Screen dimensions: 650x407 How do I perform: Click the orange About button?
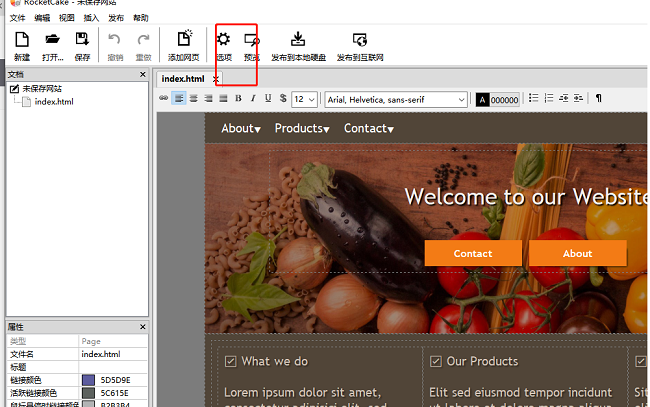tap(577, 253)
